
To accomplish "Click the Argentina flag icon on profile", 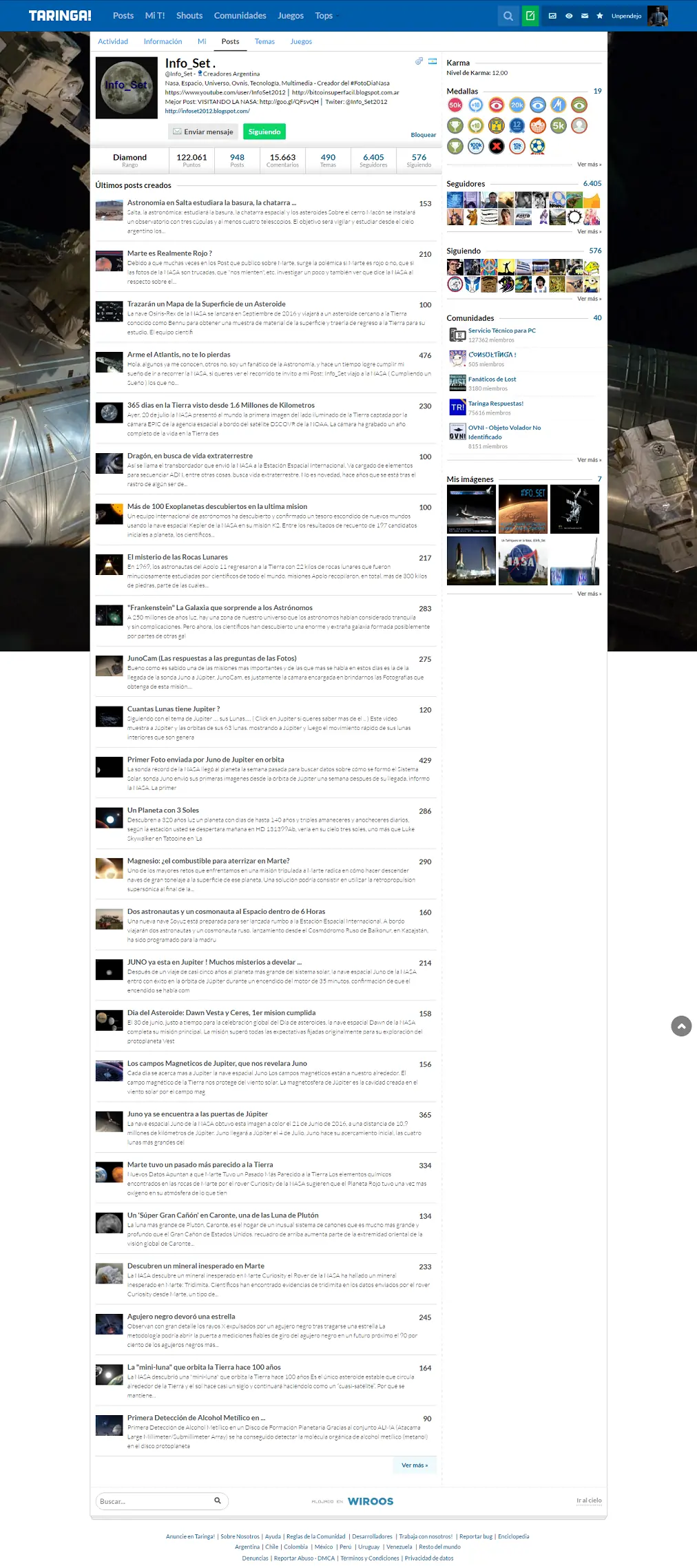I will click(433, 61).
